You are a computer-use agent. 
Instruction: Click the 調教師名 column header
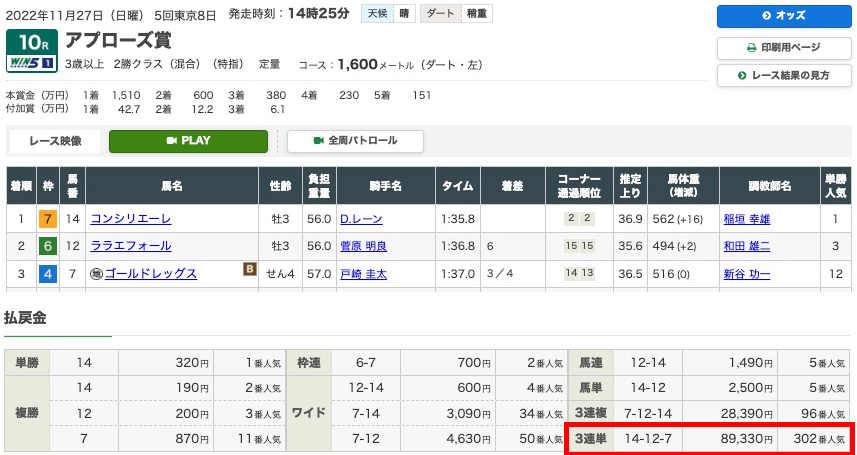[x=770, y=186]
